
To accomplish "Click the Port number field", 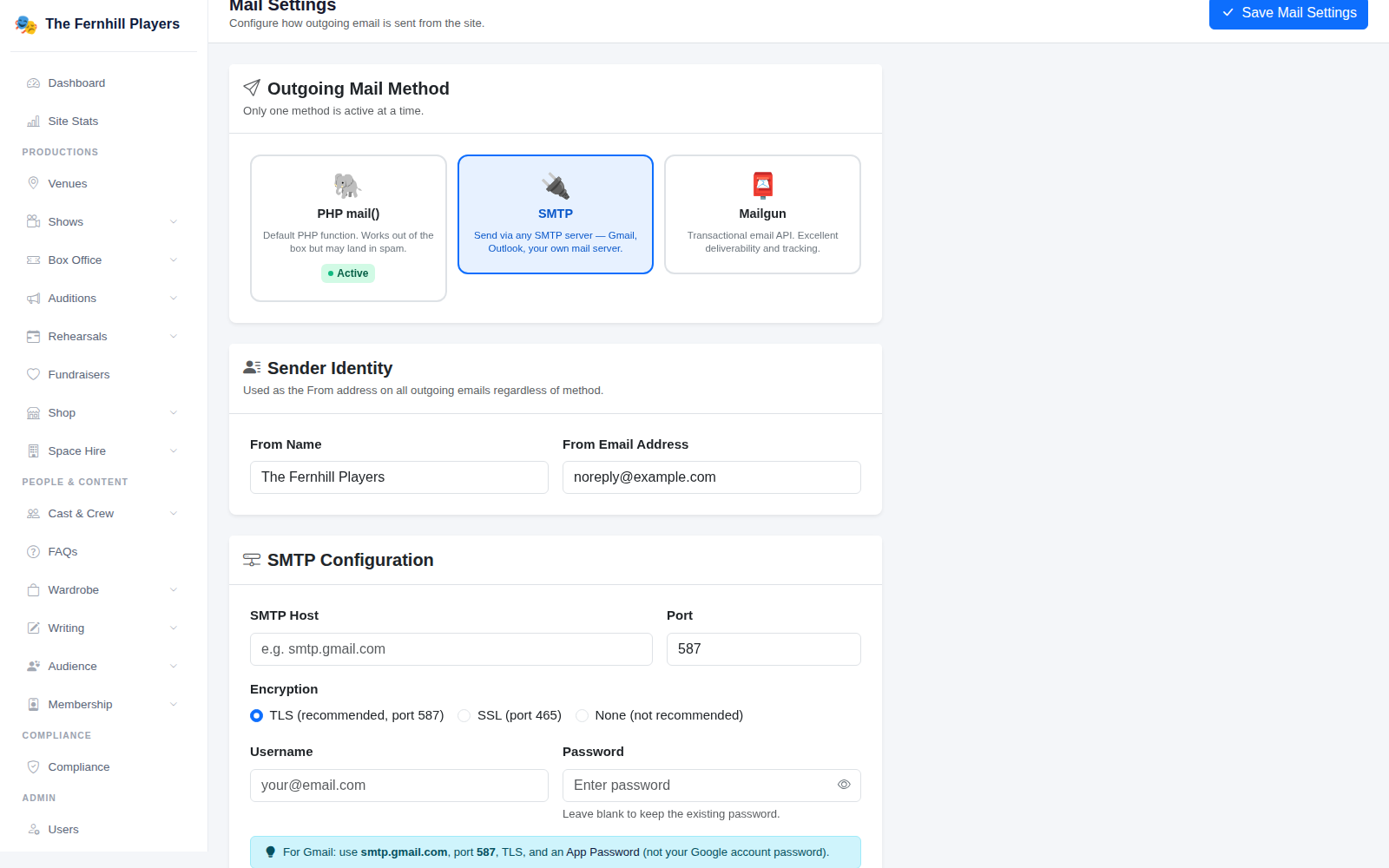I will click(x=764, y=649).
